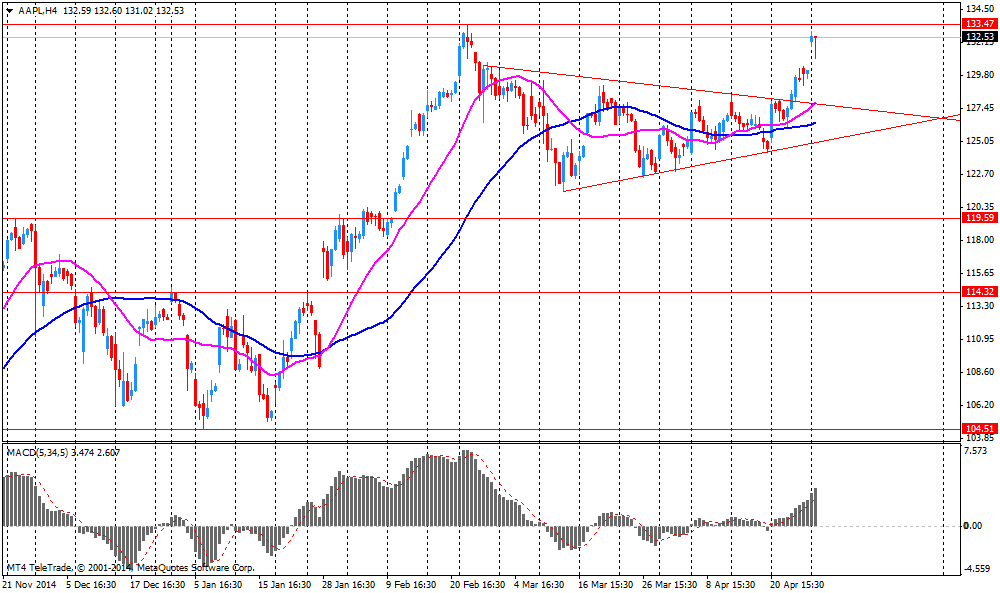Image resolution: width=1000 pixels, height=593 pixels.
Task: Select the 104.51 red price level tag
Action: pyautogui.click(x=980, y=429)
